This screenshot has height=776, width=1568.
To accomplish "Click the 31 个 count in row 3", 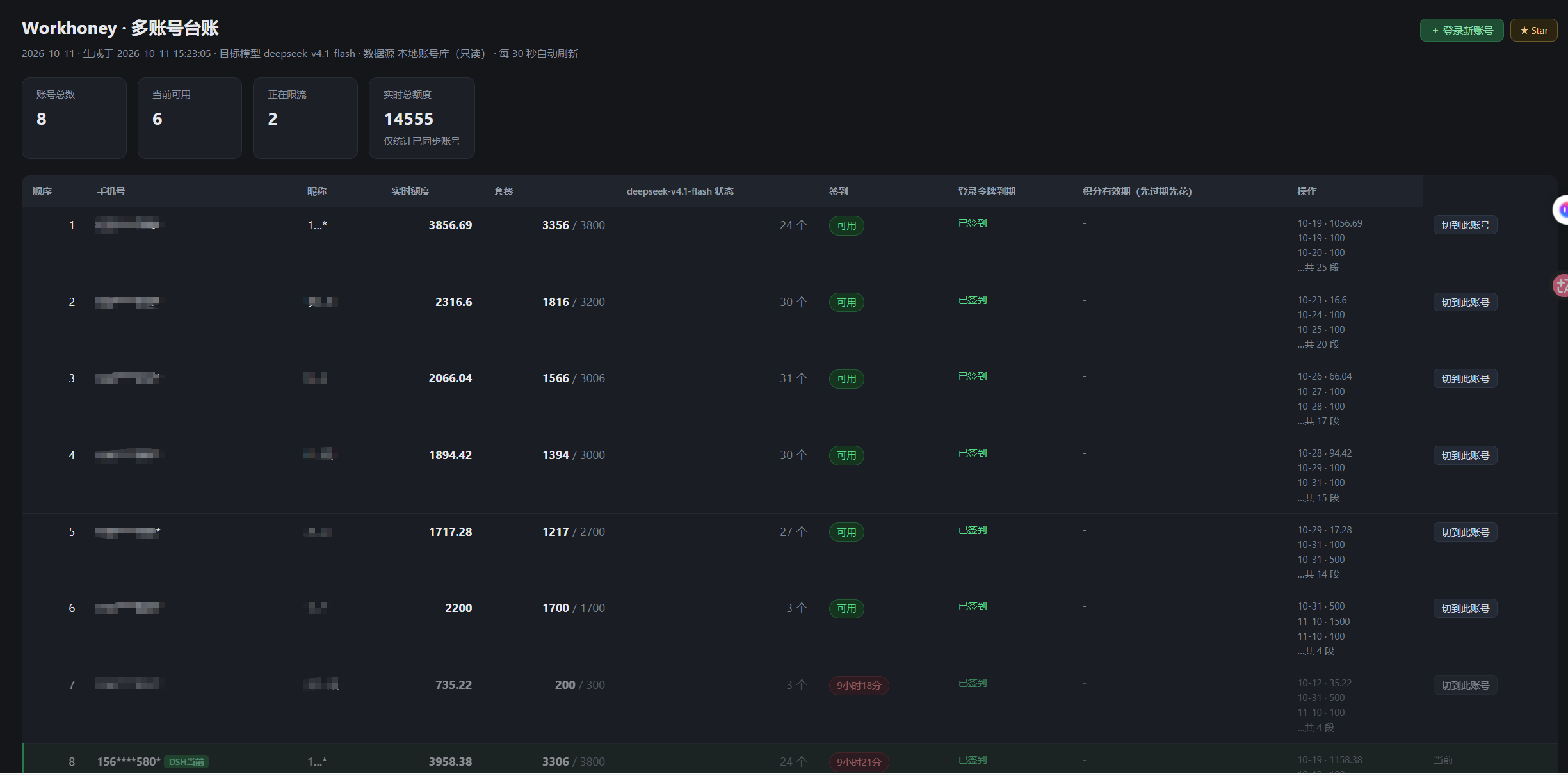I will [x=794, y=378].
